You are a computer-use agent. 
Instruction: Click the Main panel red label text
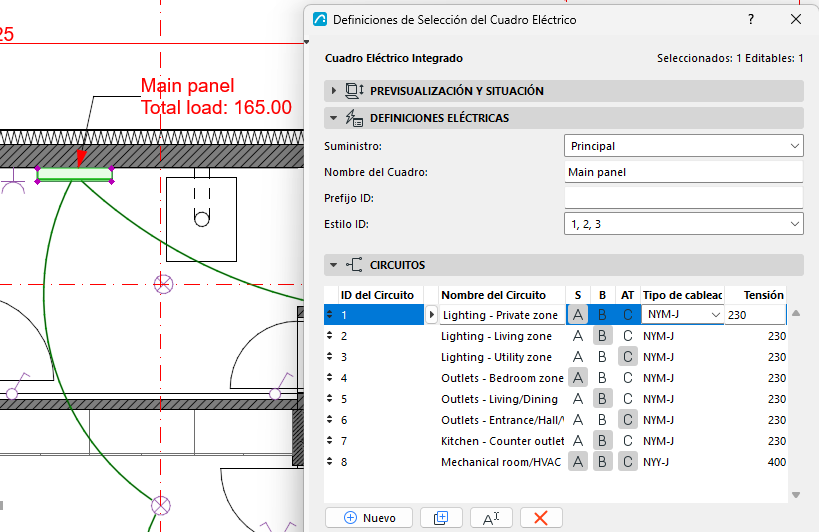(188, 86)
